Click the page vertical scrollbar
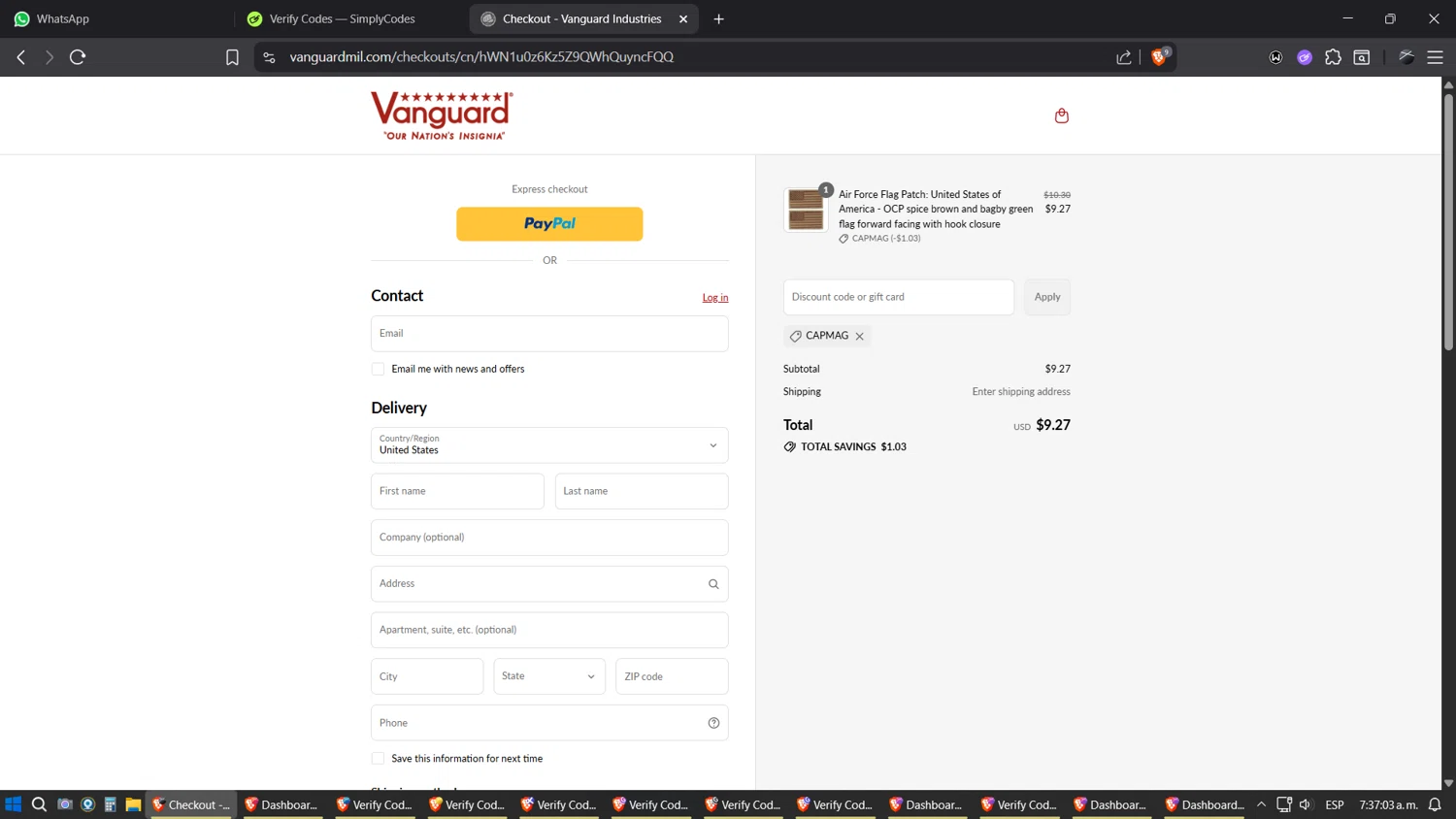The image size is (1456, 819). tap(1448, 223)
